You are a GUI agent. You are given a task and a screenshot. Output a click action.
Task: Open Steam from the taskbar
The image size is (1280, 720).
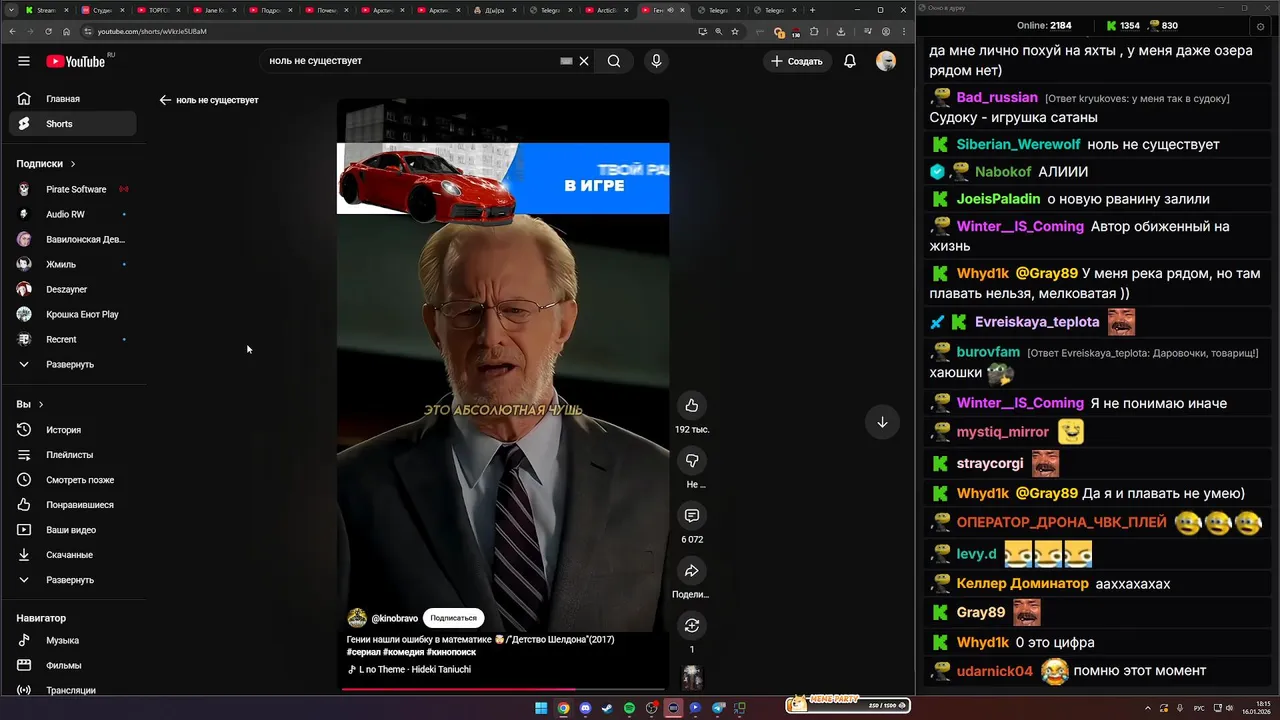click(x=607, y=708)
